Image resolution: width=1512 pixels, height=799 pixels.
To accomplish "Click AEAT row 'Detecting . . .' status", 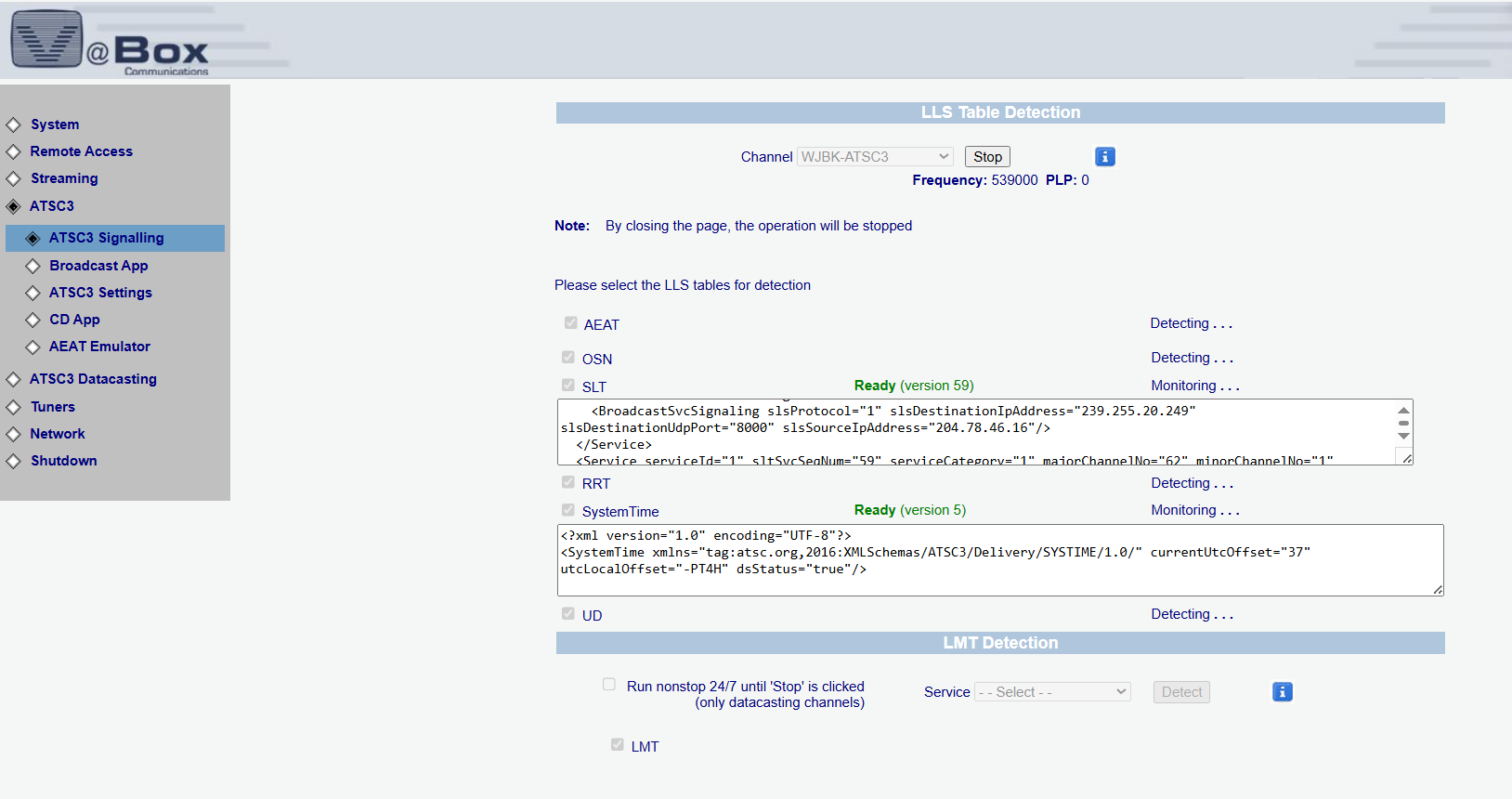I will (x=1192, y=323).
